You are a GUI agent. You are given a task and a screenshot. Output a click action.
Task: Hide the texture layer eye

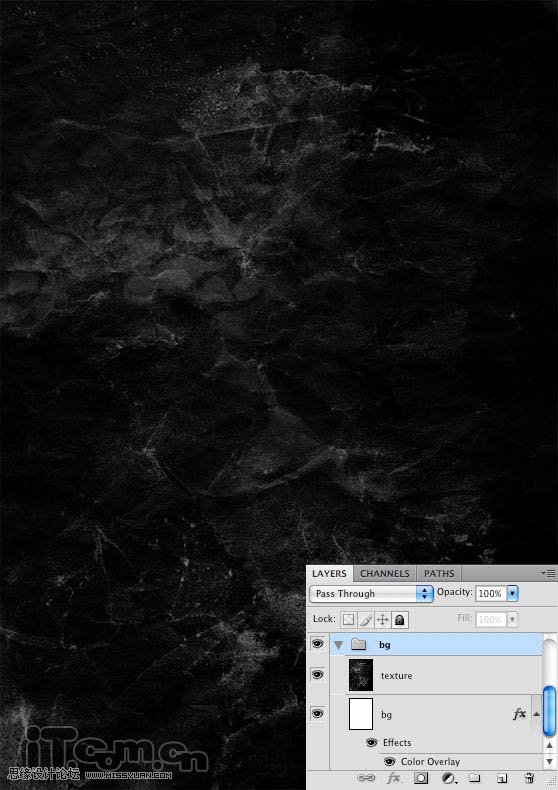point(317,674)
